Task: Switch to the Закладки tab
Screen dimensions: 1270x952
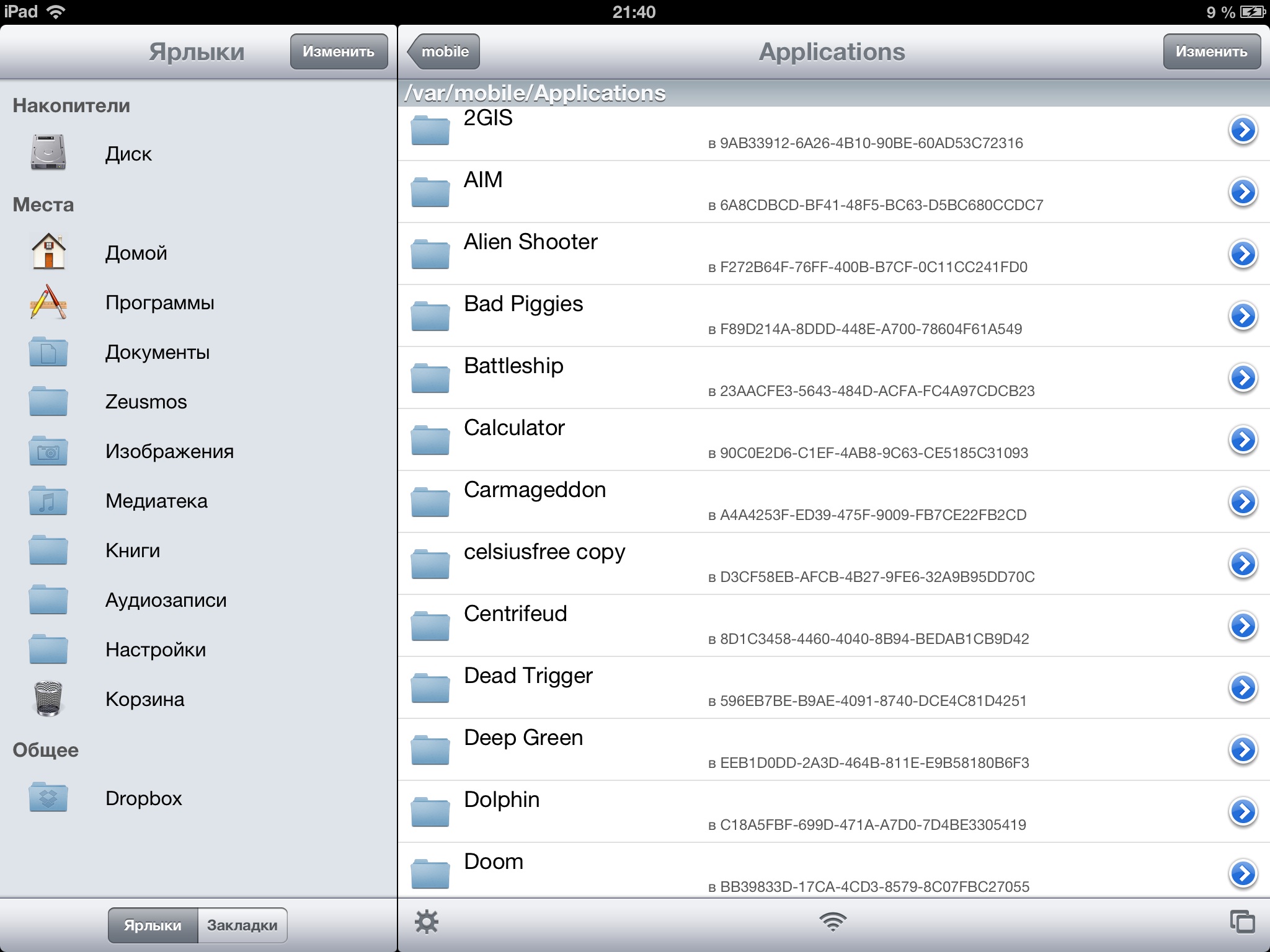Action: [242, 925]
